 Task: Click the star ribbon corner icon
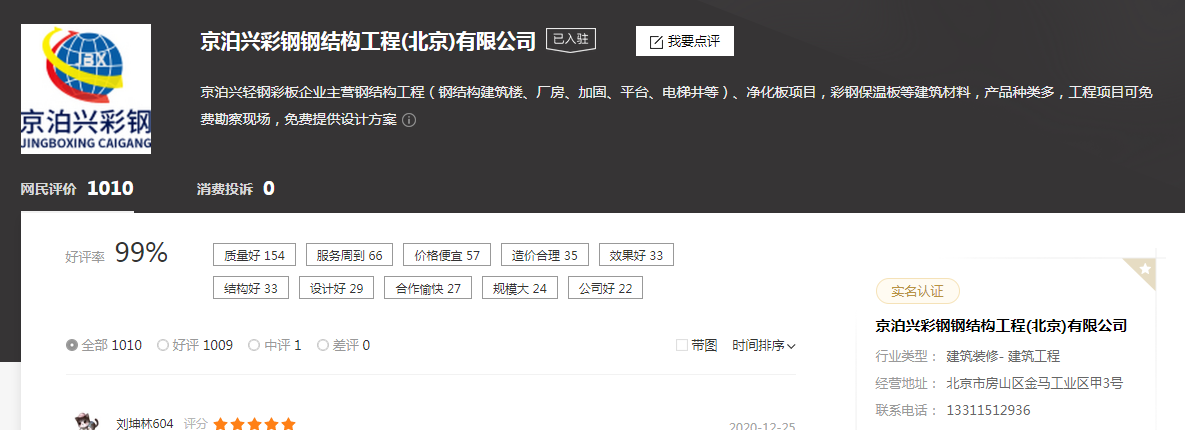click(1145, 268)
